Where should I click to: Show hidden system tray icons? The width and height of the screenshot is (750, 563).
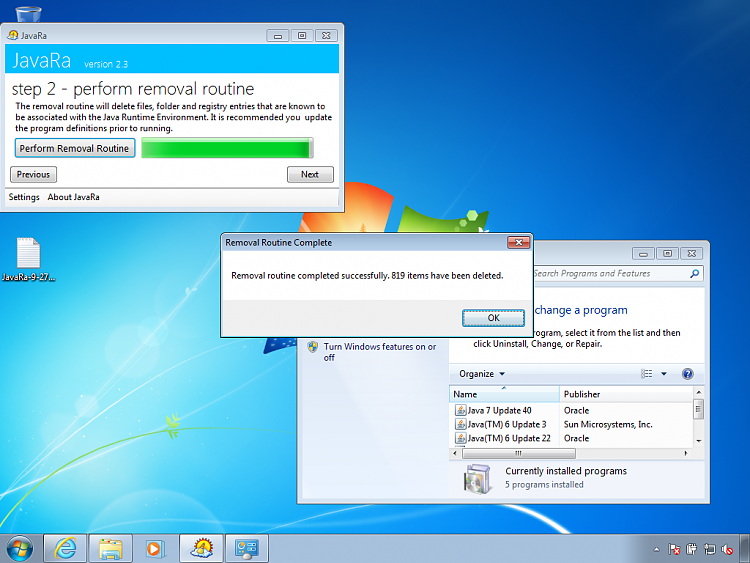657,550
